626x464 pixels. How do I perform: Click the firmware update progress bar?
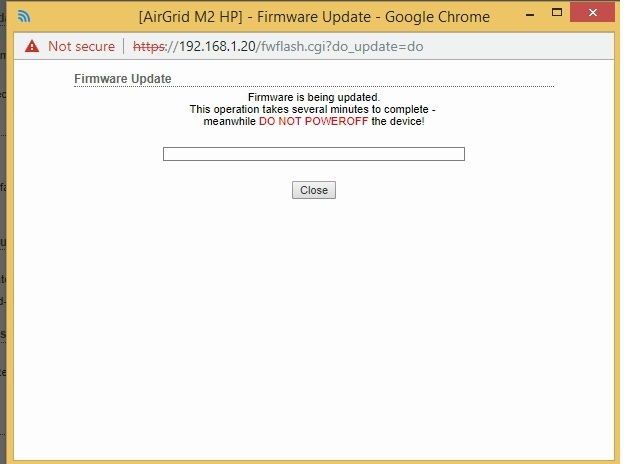click(x=313, y=154)
